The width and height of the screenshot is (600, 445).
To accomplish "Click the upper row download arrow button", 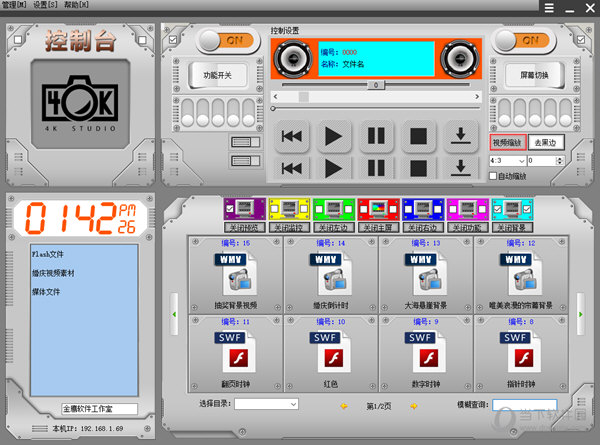I will 461,136.
